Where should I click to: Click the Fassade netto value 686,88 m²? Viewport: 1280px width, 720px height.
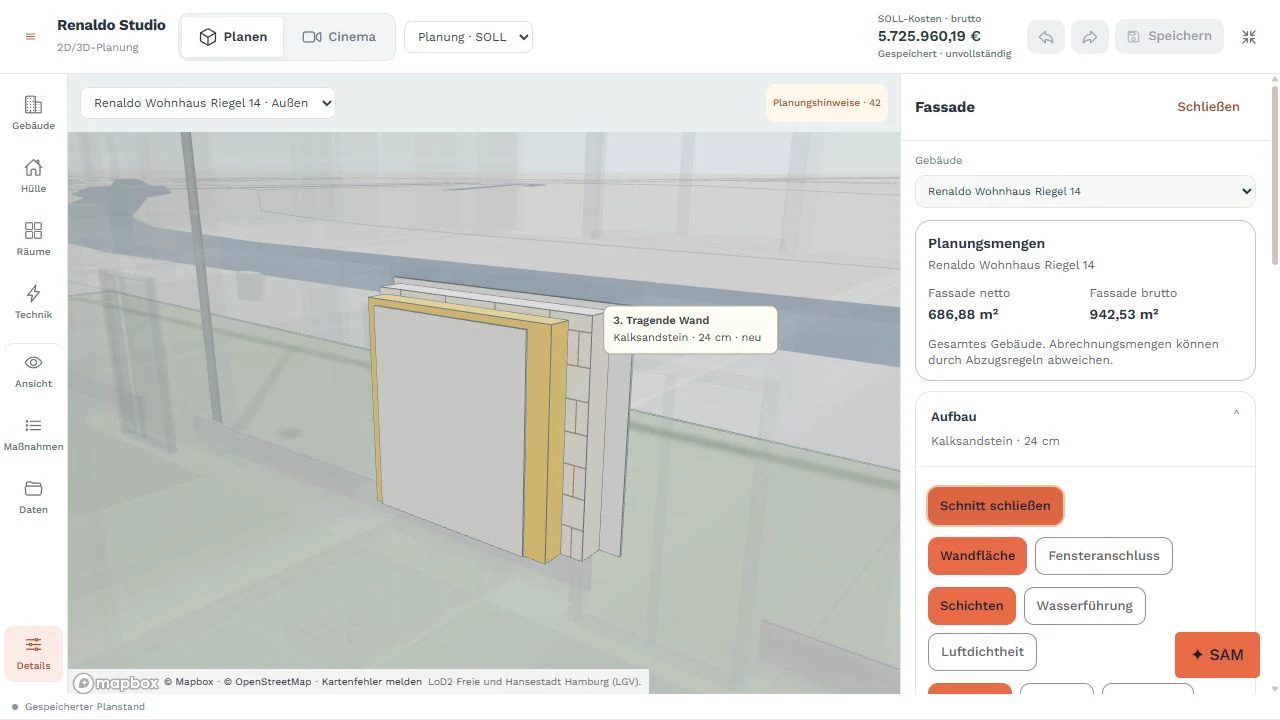(x=963, y=314)
